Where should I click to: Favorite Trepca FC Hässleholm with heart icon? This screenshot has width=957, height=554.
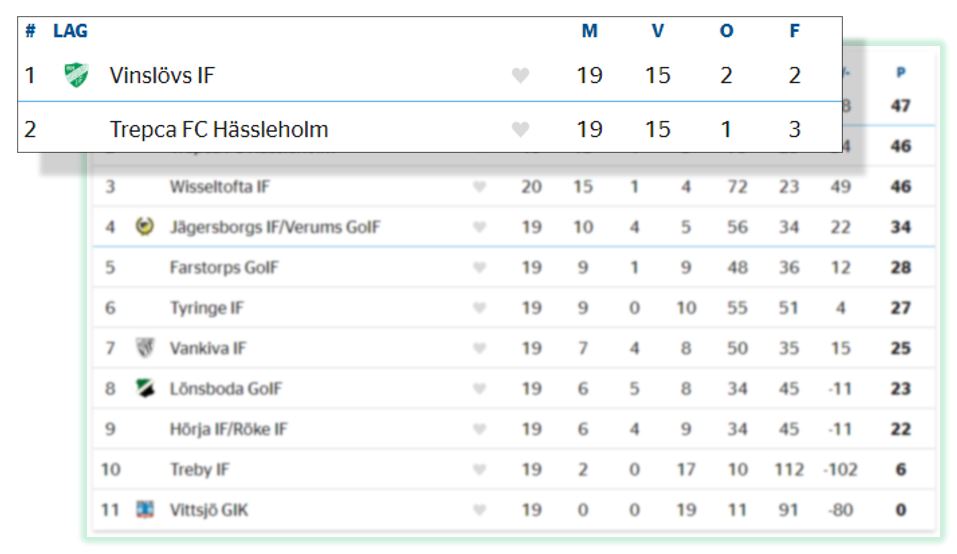(520, 129)
